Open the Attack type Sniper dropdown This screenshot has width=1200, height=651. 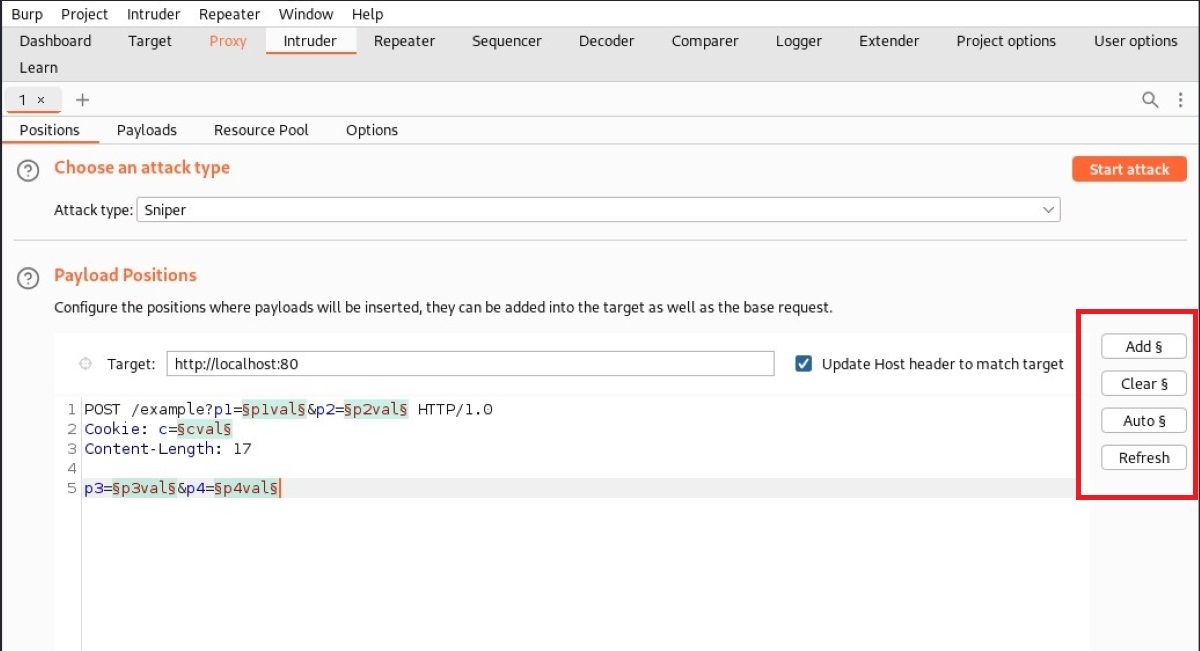[600, 210]
